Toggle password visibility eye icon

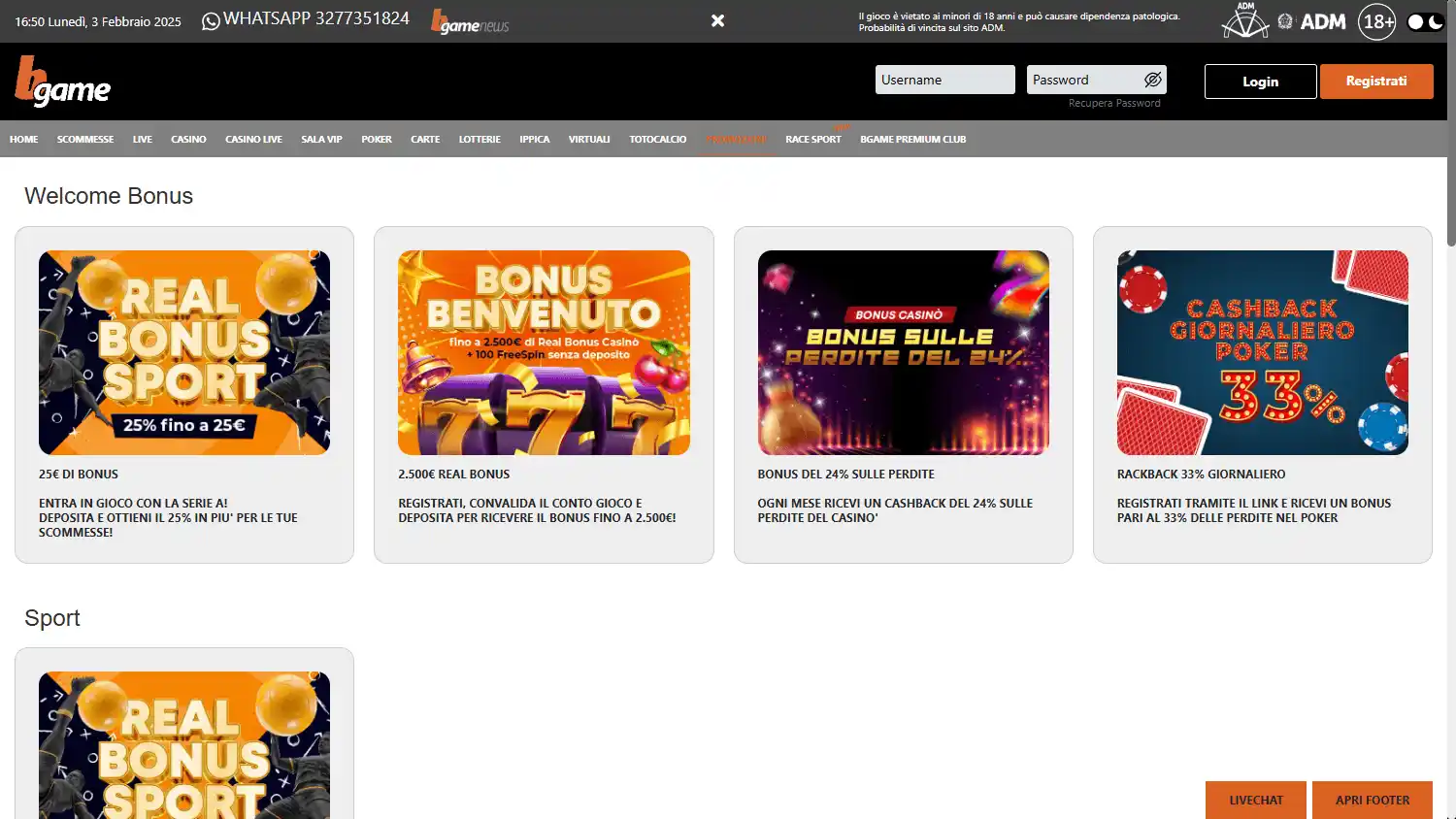[x=1152, y=80]
